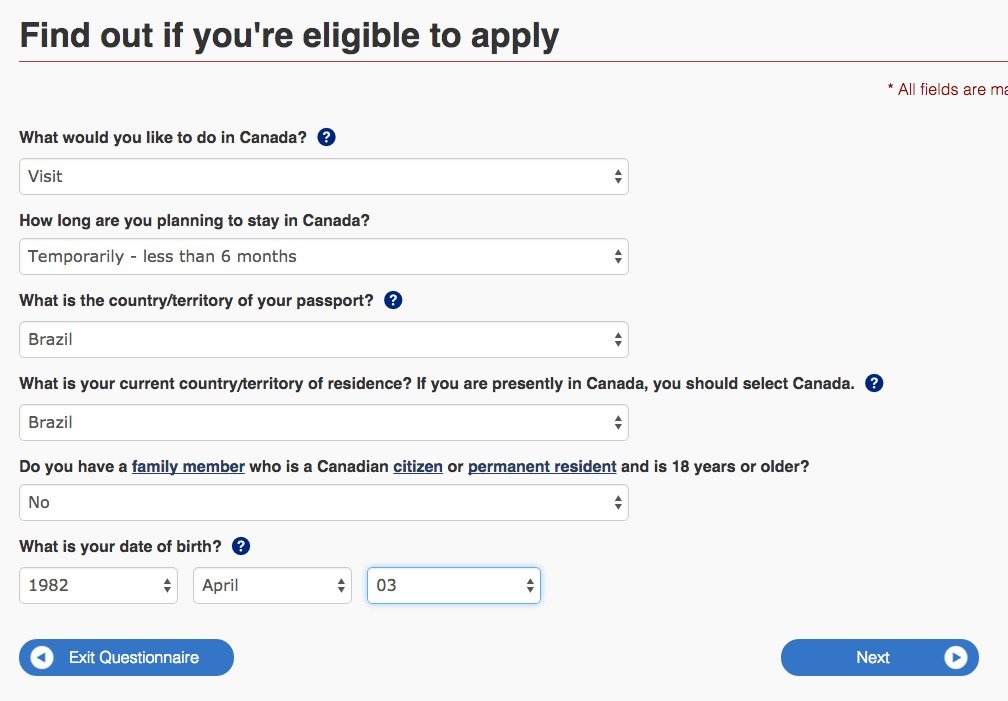The height and width of the screenshot is (701, 1008).
Task: Open the country of residence dropdown showing Brazil
Action: (324, 423)
